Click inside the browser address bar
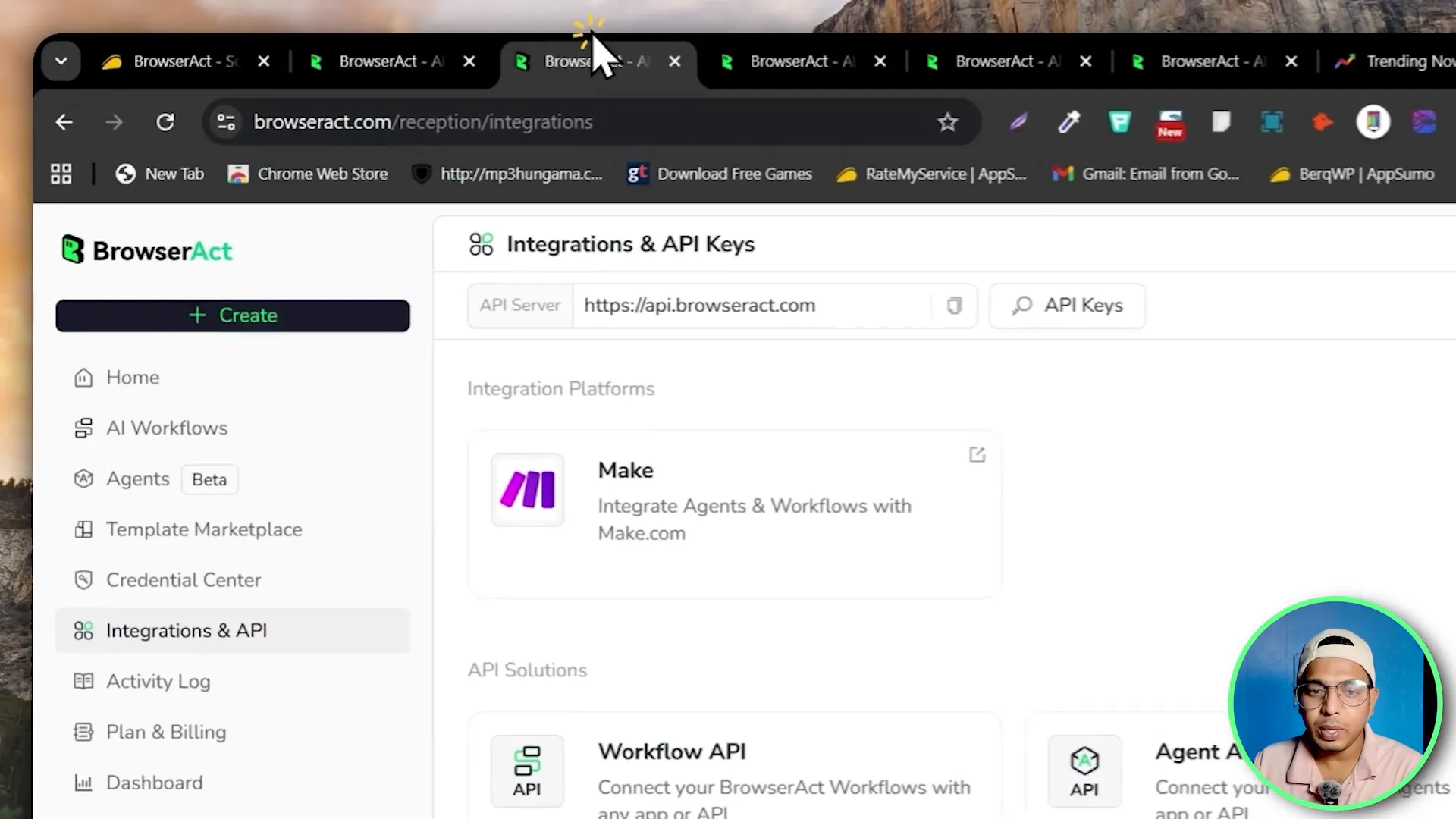 click(x=531, y=121)
